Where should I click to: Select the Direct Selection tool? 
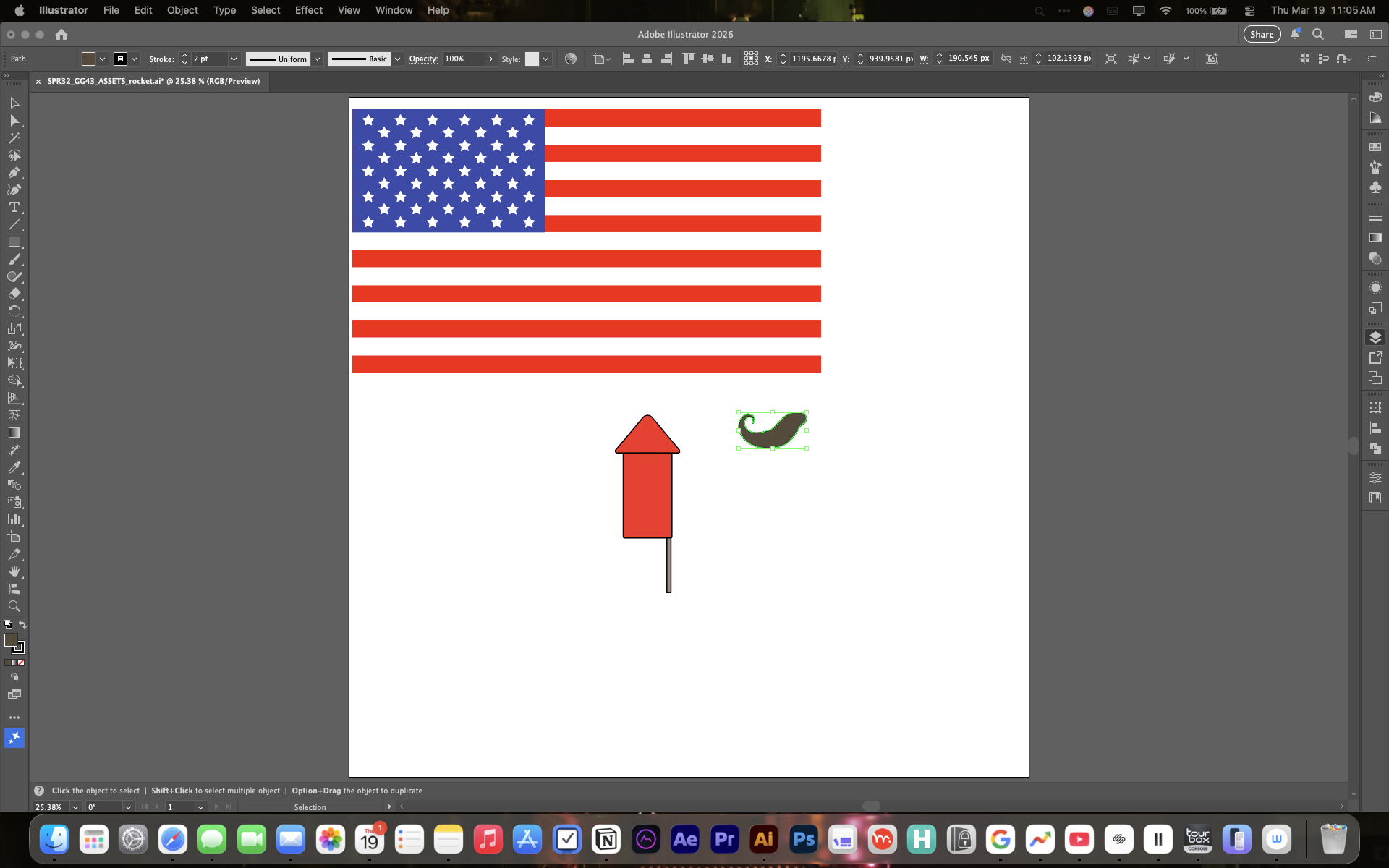point(14,120)
